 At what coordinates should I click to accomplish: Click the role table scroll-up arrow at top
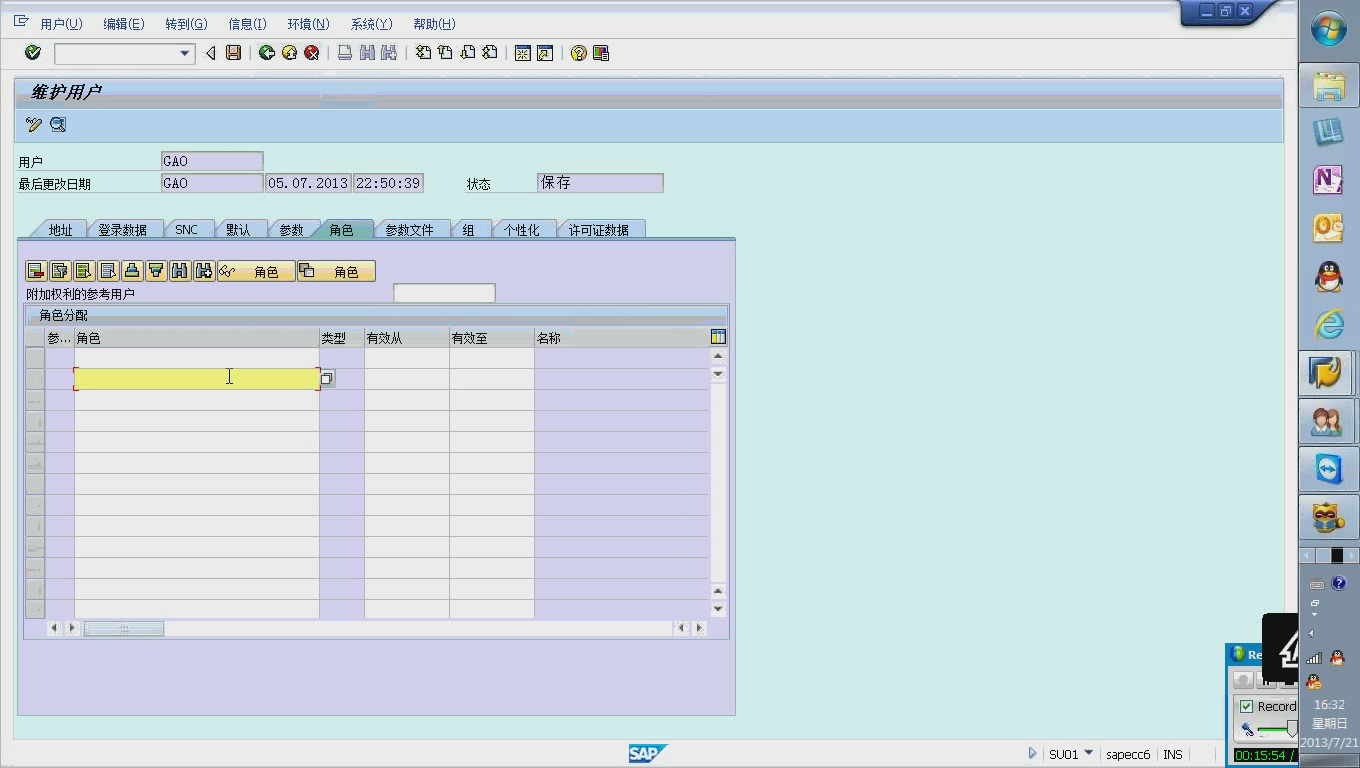(718, 355)
